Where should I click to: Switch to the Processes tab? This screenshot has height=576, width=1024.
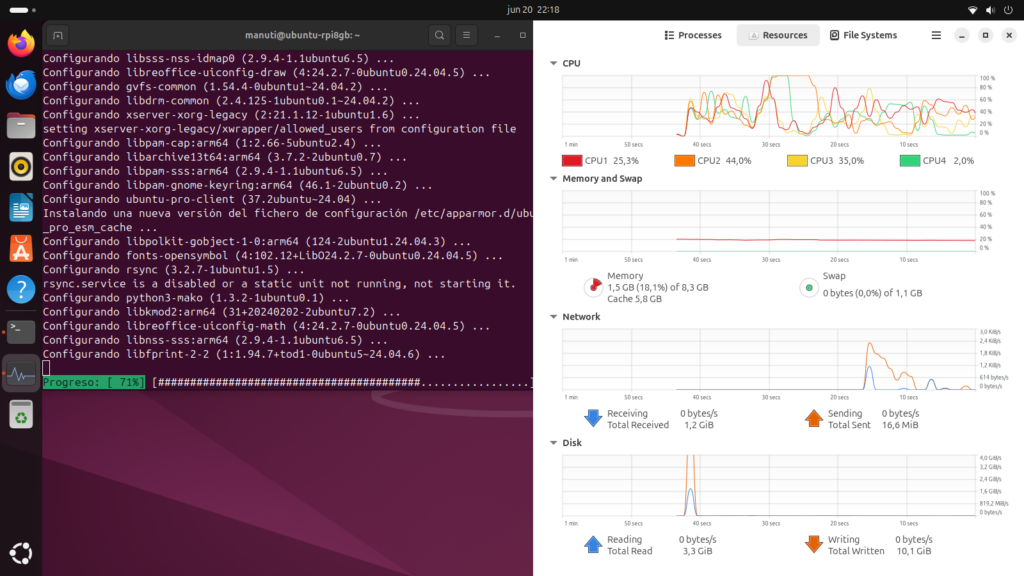[693, 35]
